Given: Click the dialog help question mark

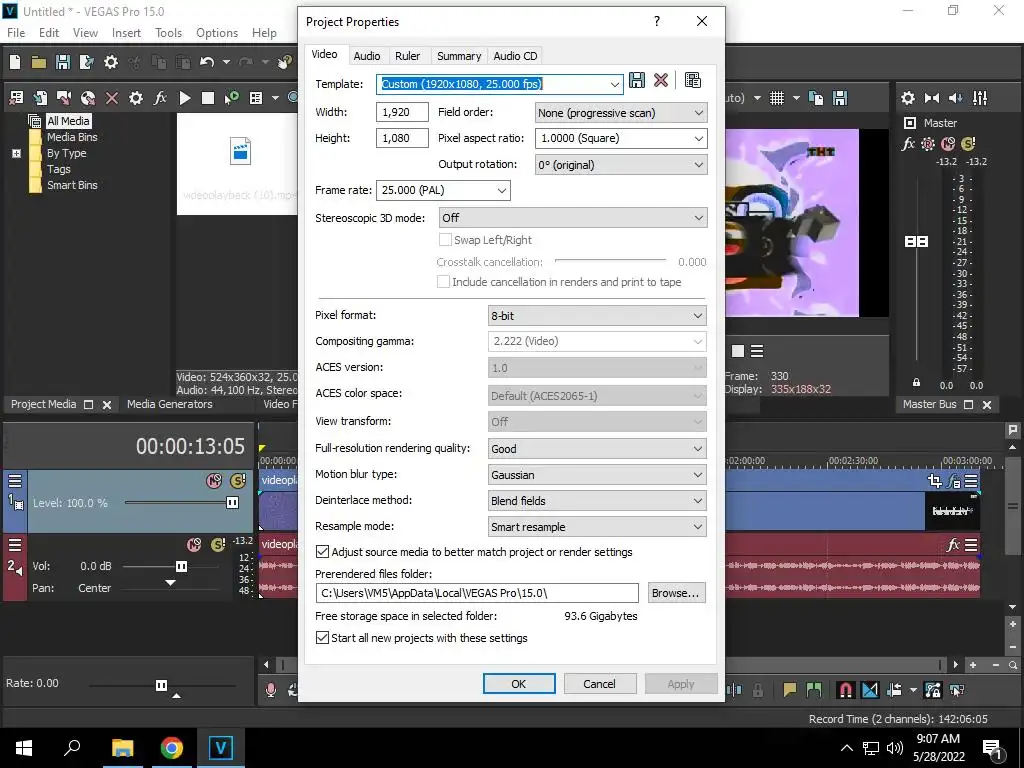Looking at the screenshot, I should click(x=657, y=22).
